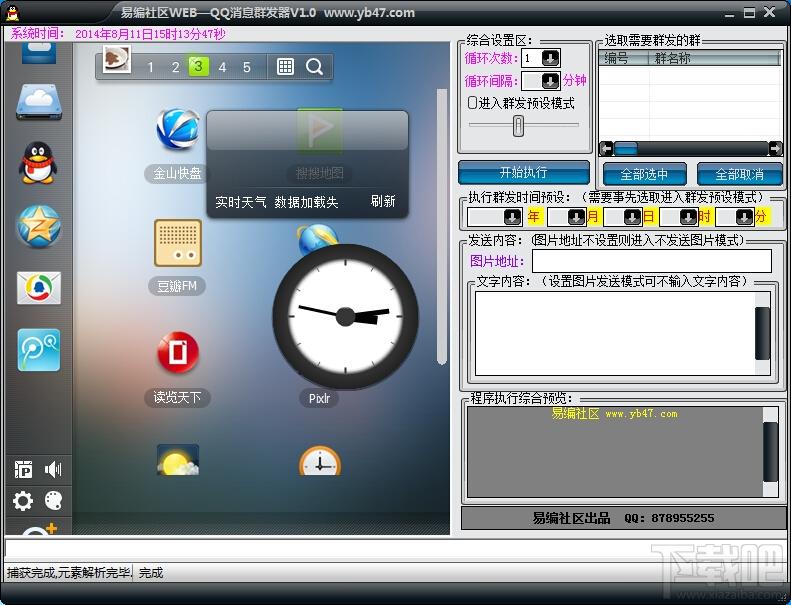This screenshot has height=605, width=791.
Task: Click the Pixlr app label
Action: (x=319, y=399)
